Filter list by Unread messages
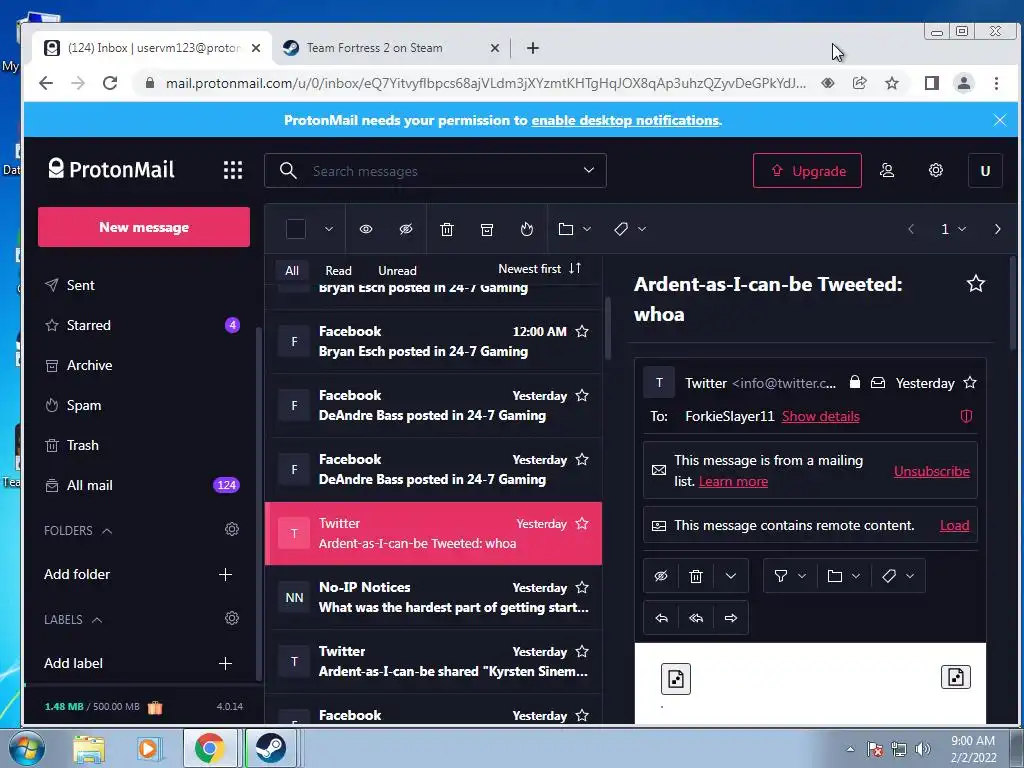1024x768 pixels. tap(397, 270)
